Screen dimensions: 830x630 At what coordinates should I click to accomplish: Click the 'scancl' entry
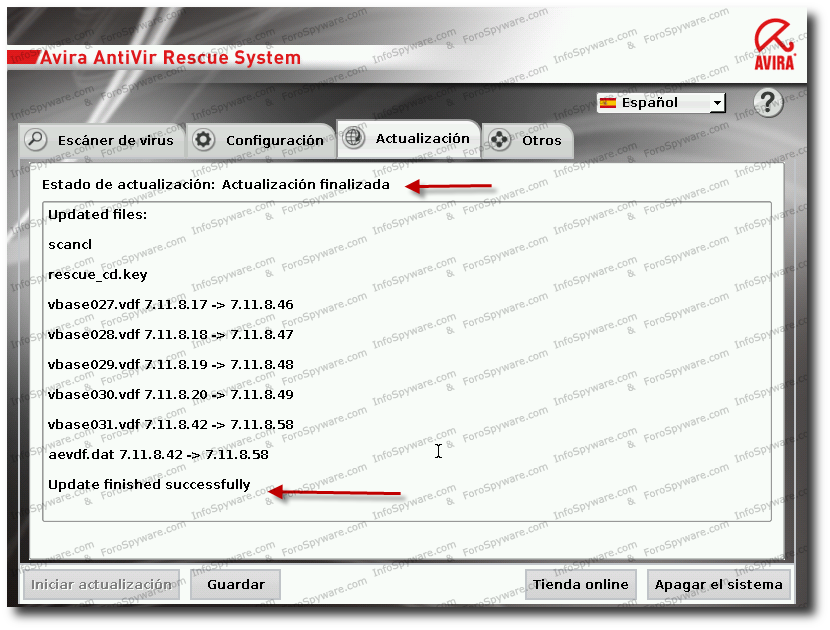pyautogui.click(x=70, y=245)
